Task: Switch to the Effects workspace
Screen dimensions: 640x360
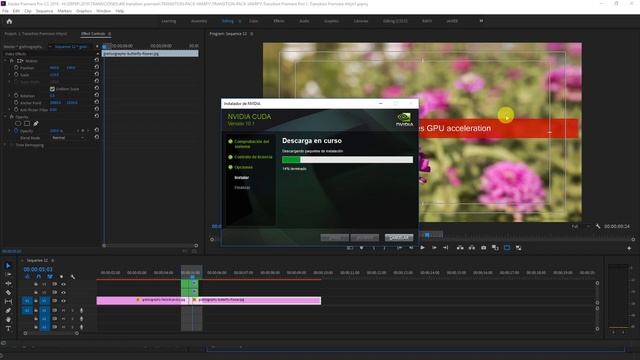Action: [279, 21]
